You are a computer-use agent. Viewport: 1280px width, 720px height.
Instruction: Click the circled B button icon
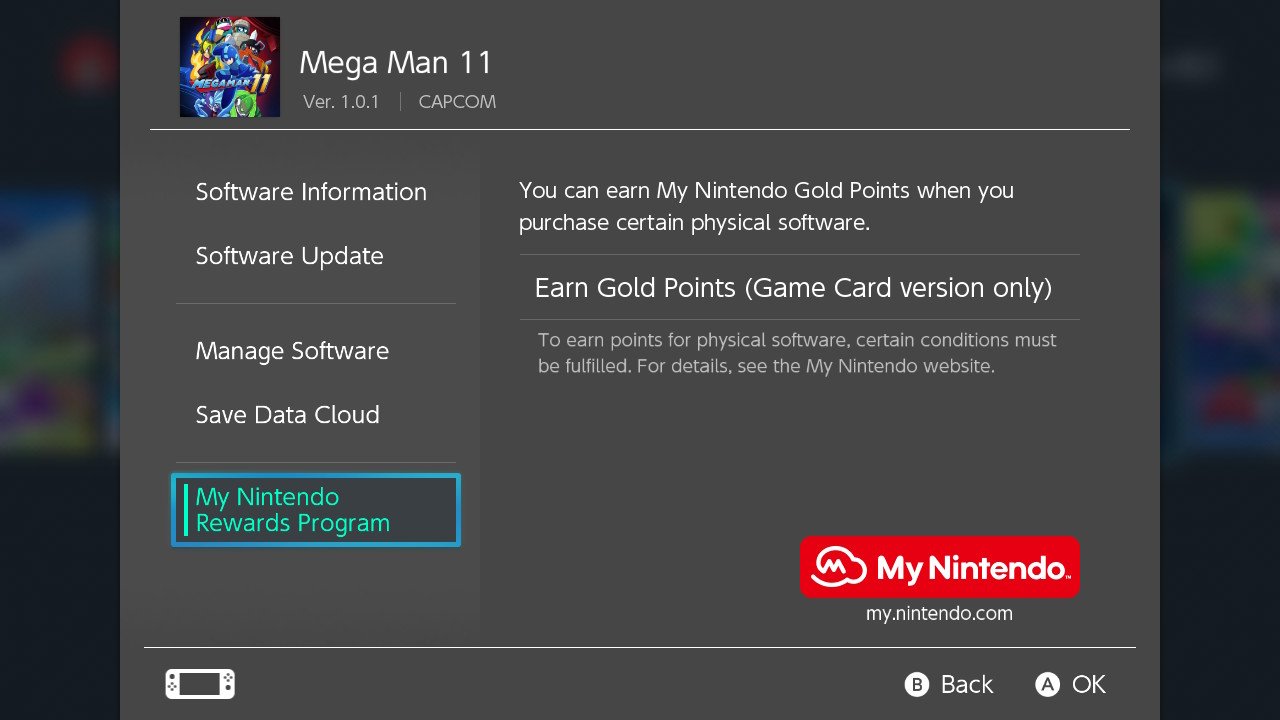917,684
